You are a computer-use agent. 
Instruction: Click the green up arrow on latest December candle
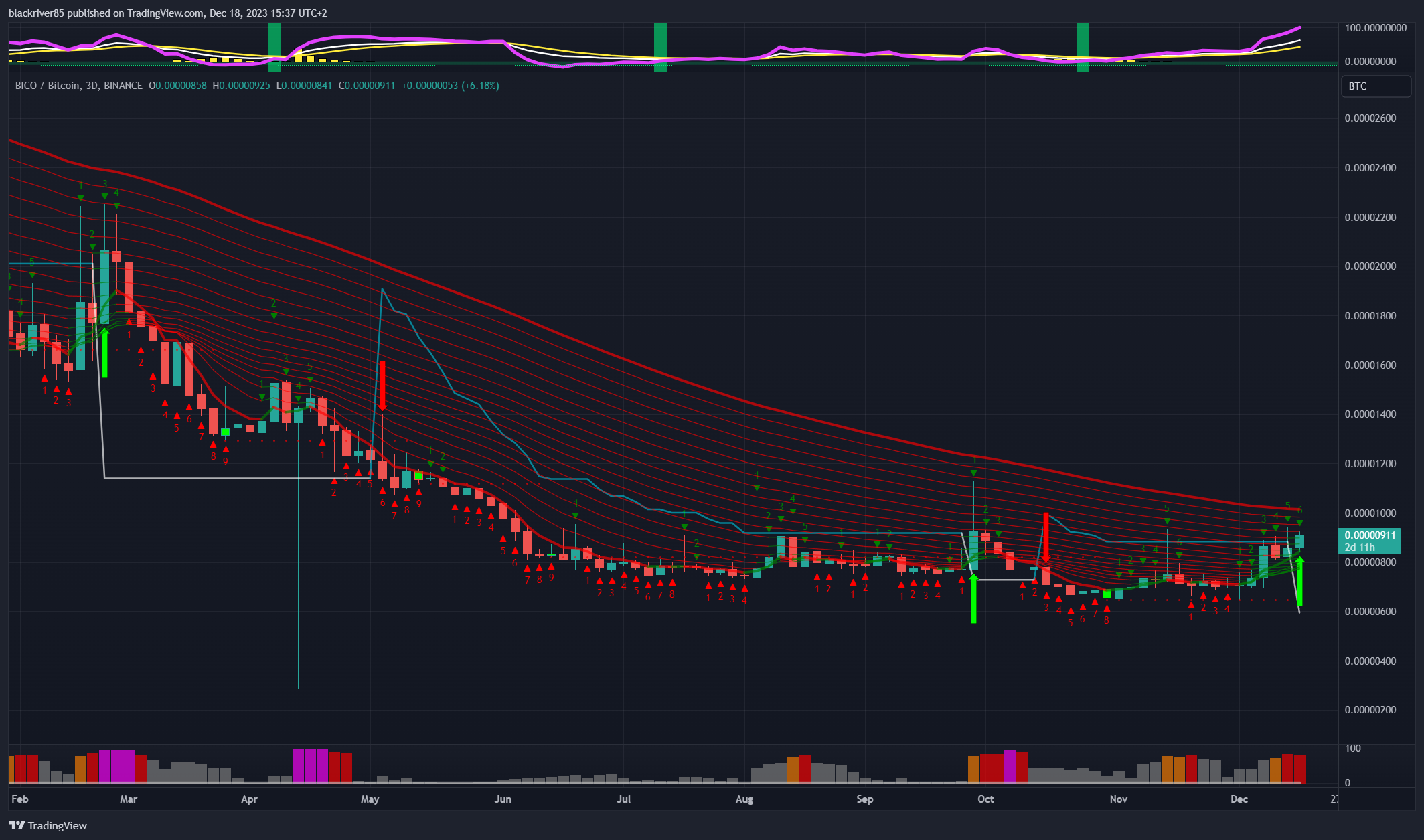1299,582
